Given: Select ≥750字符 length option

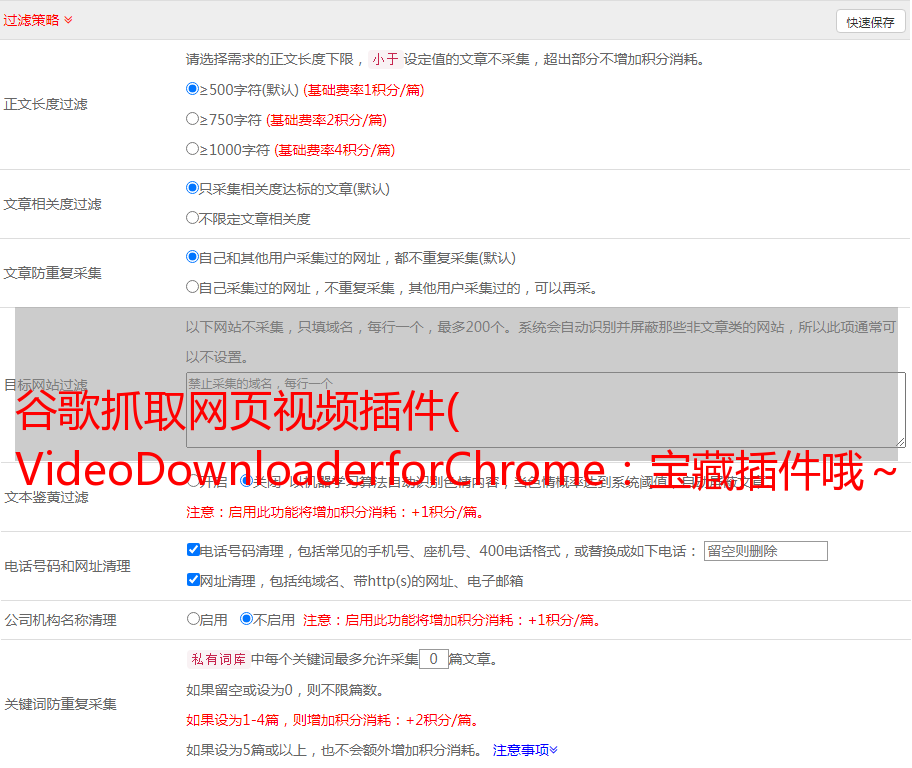Looking at the screenshot, I should tap(192, 119).
